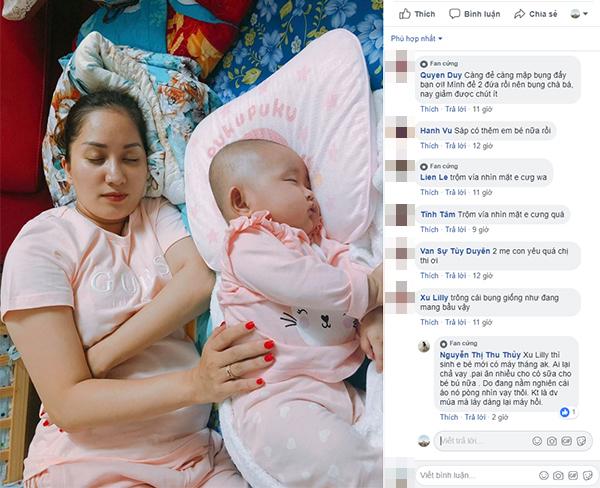600x488 pixels.
Task: Click emoji icon in Viết bình luận field
Action: point(543,475)
